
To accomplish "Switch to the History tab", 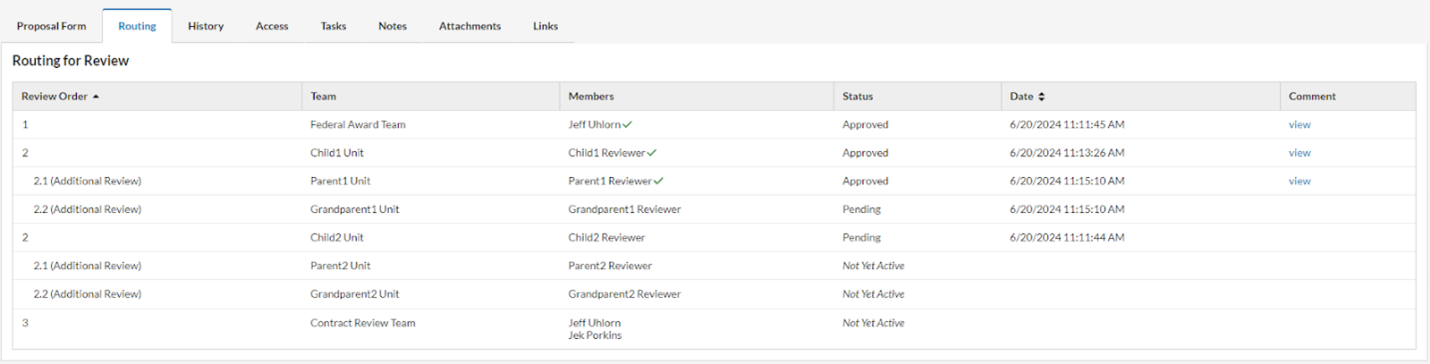I will tap(206, 26).
